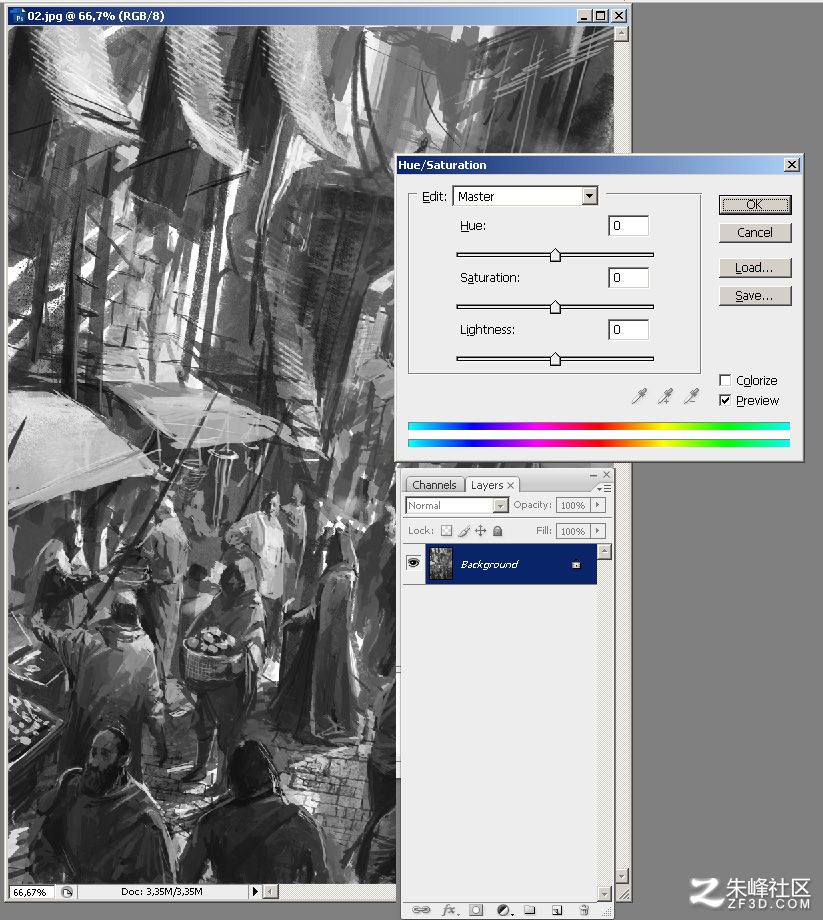Toggle lock transparent pixels icon
The height and width of the screenshot is (920, 823).
446,531
